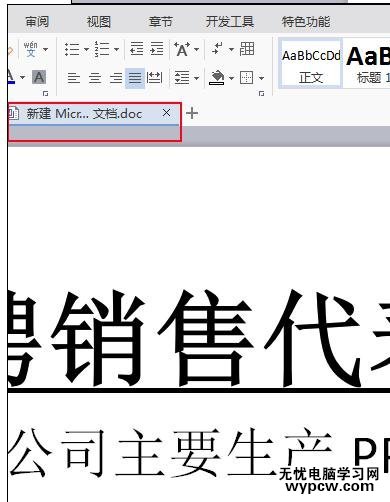Open the 开发工具 ribbon tab
Viewport: 390px width, 502px height.
pos(230,22)
